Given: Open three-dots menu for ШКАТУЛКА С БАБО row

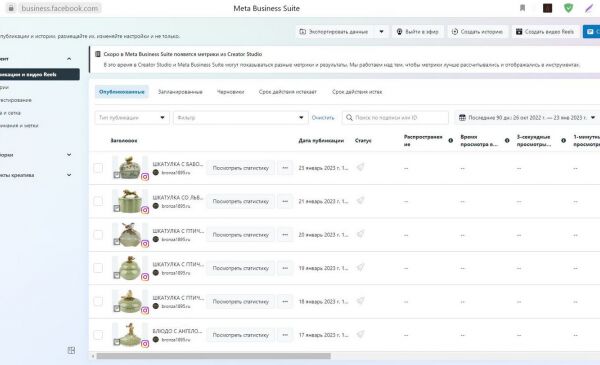Looking at the screenshot, I should pyautogui.click(x=285, y=168).
